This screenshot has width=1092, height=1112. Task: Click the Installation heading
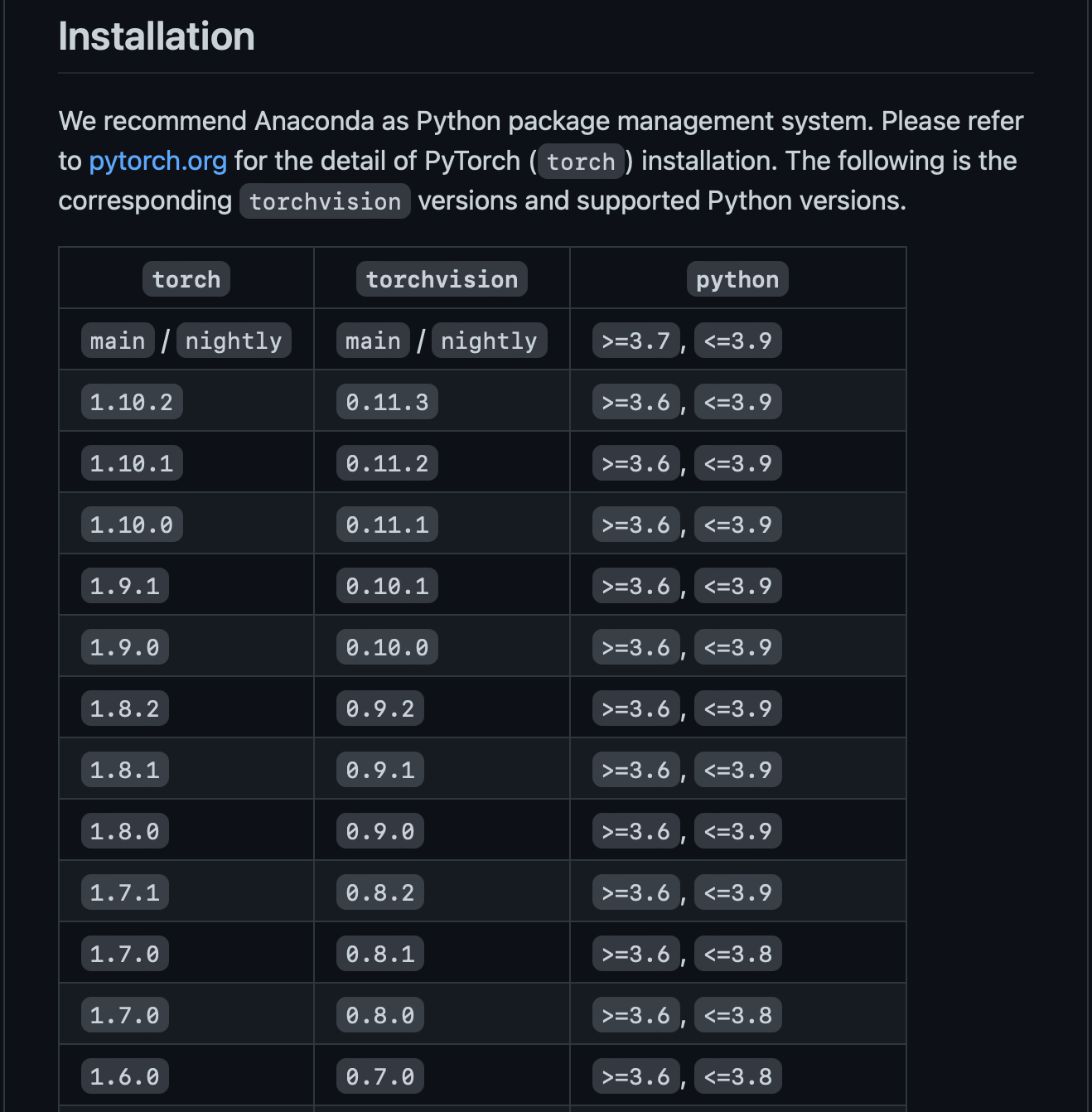click(157, 36)
